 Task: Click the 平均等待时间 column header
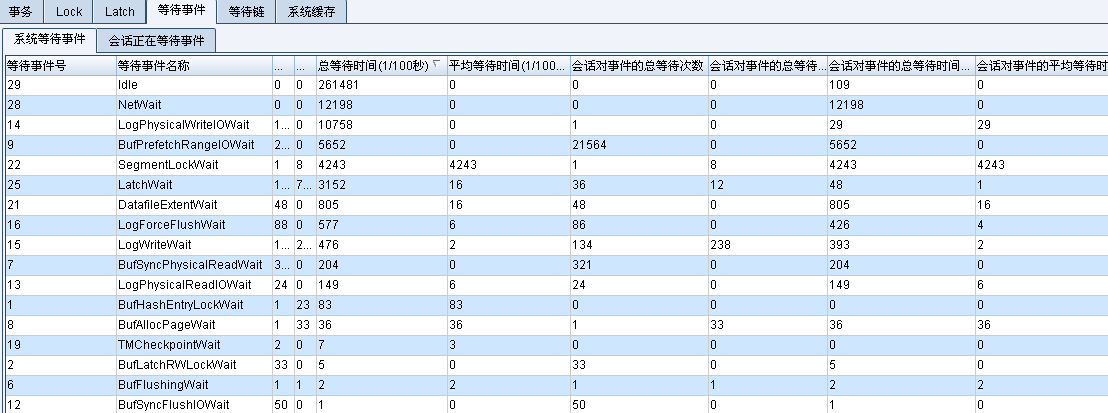pos(506,66)
